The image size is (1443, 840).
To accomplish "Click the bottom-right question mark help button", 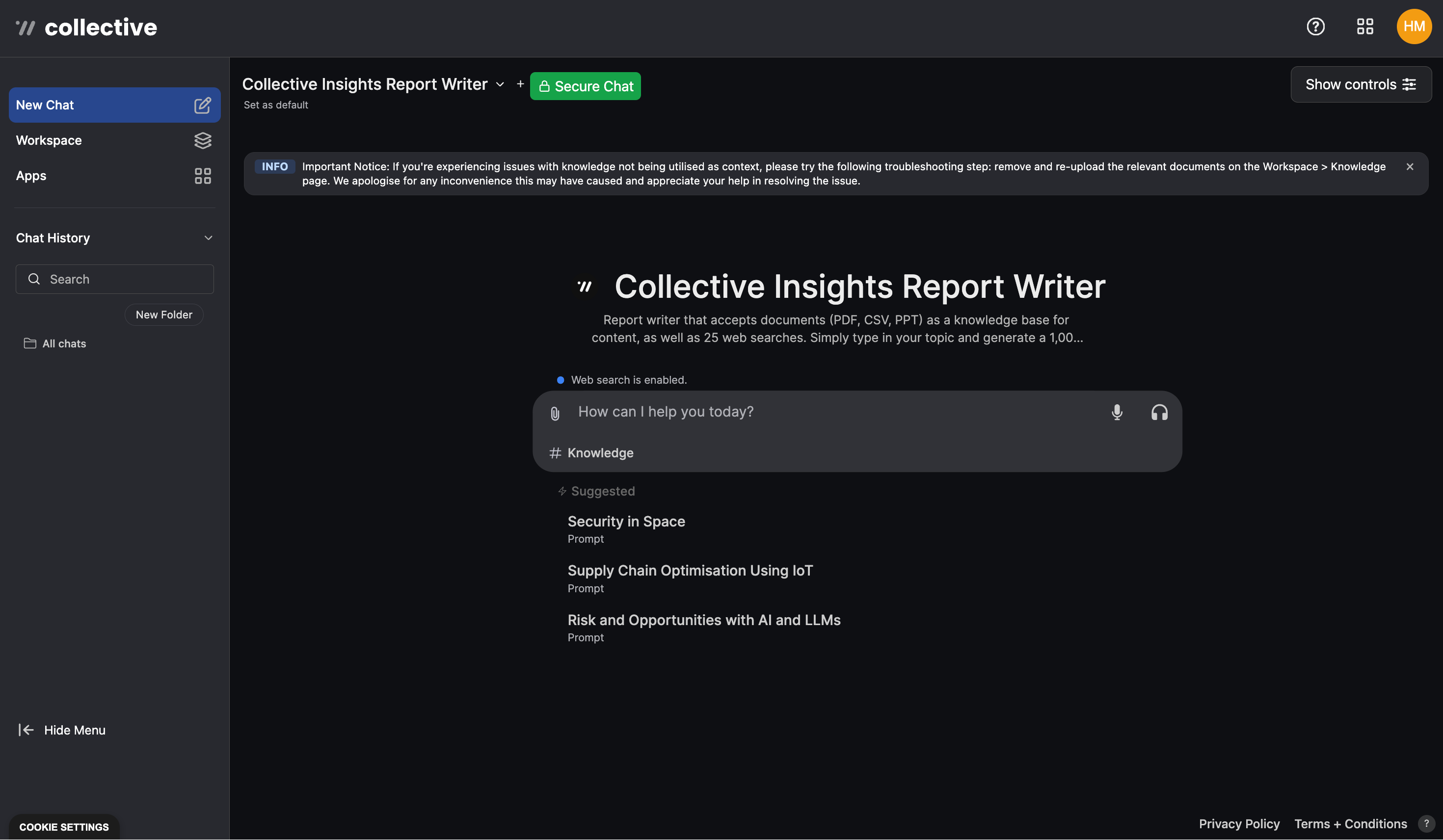I will point(1426,823).
